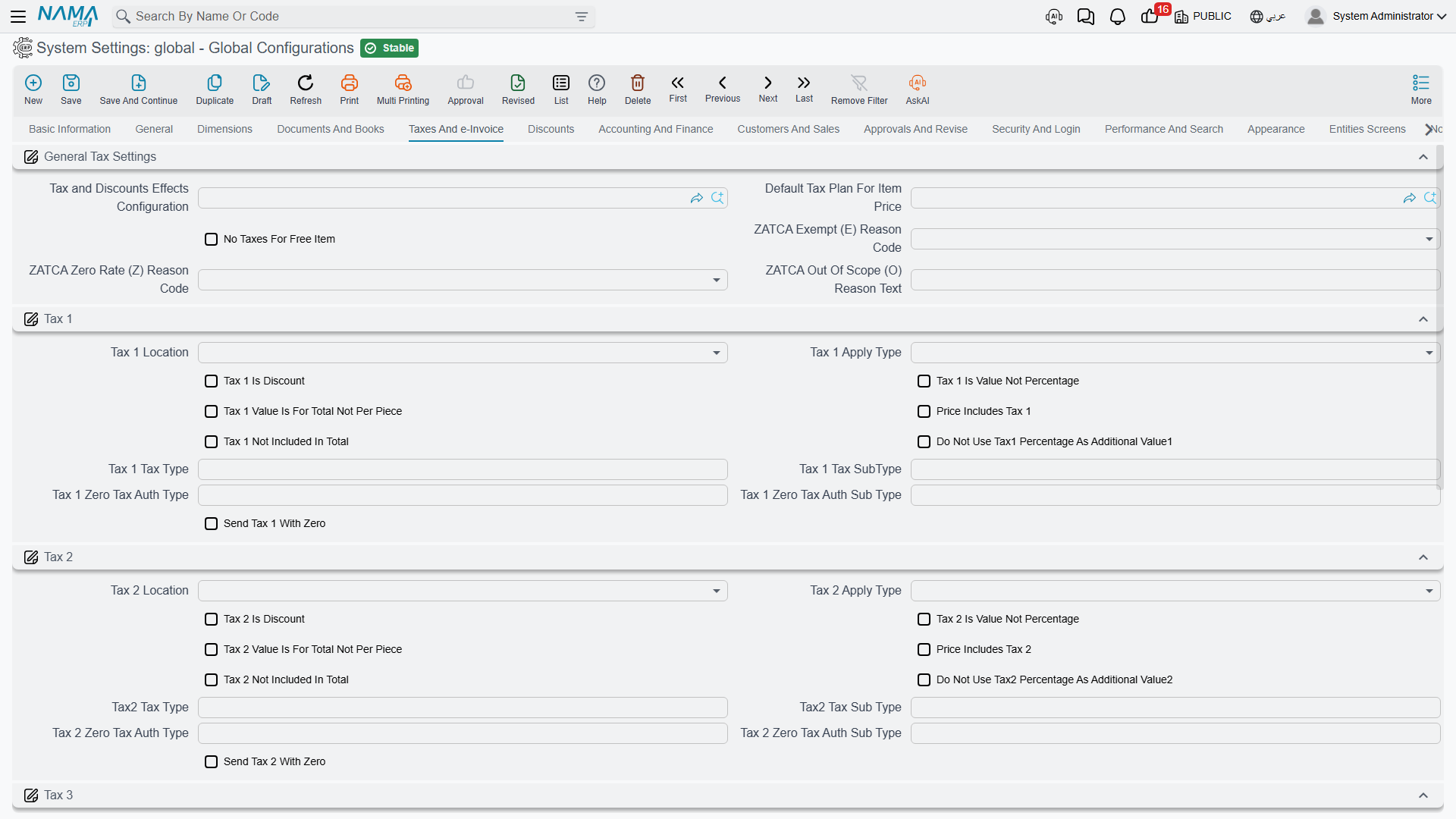The height and width of the screenshot is (819, 1456).
Task: Click the PUBLIC company selector
Action: pos(1203,17)
